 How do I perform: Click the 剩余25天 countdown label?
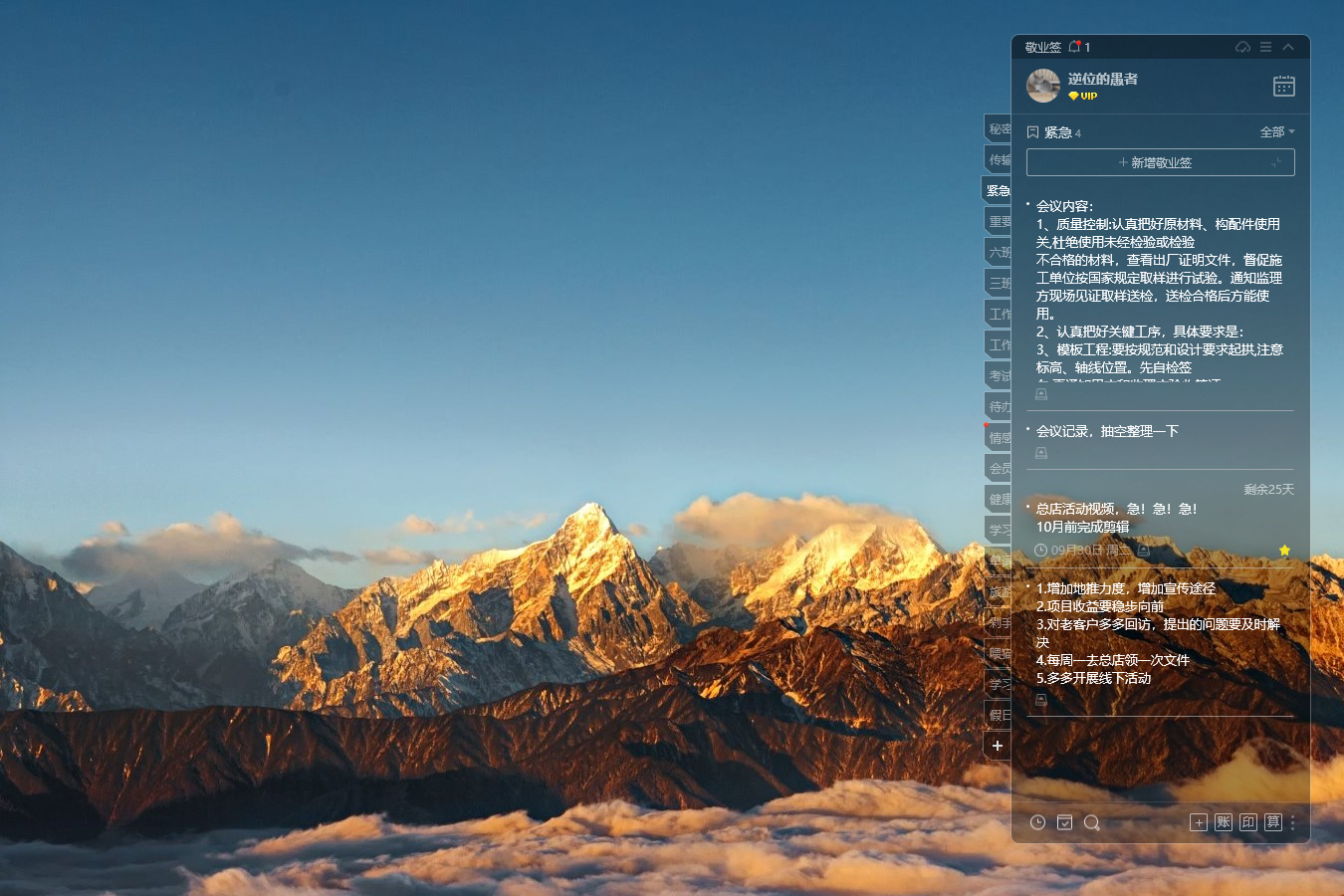(x=1268, y=490)
